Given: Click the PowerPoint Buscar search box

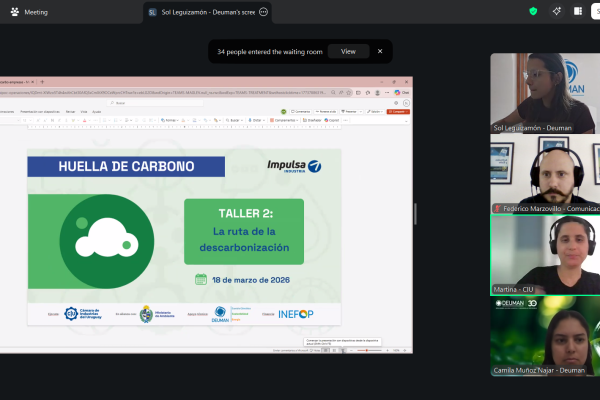Looking at the screenshot, I should pos(155,103).
